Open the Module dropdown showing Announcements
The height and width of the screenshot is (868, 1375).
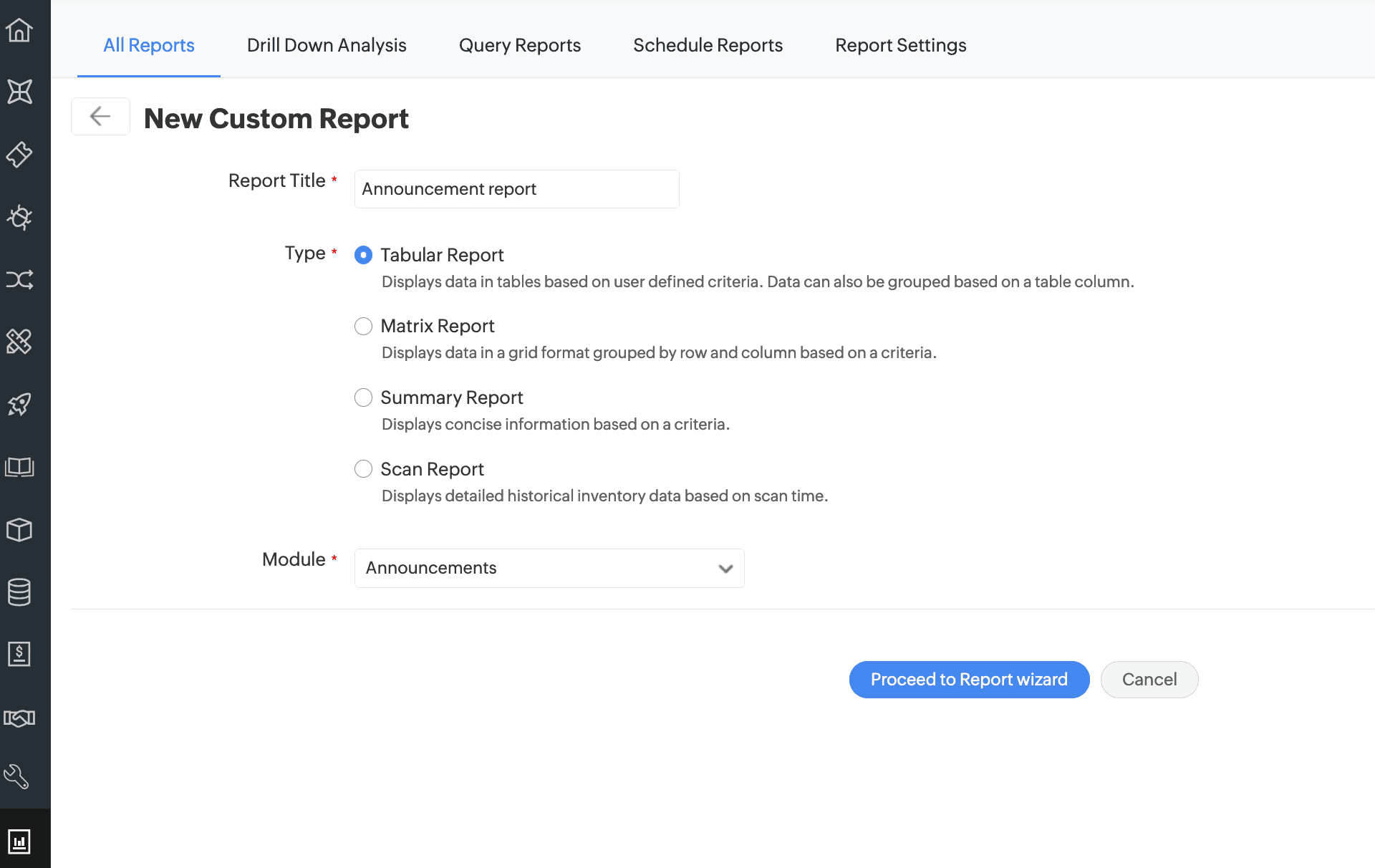point(549,568)
